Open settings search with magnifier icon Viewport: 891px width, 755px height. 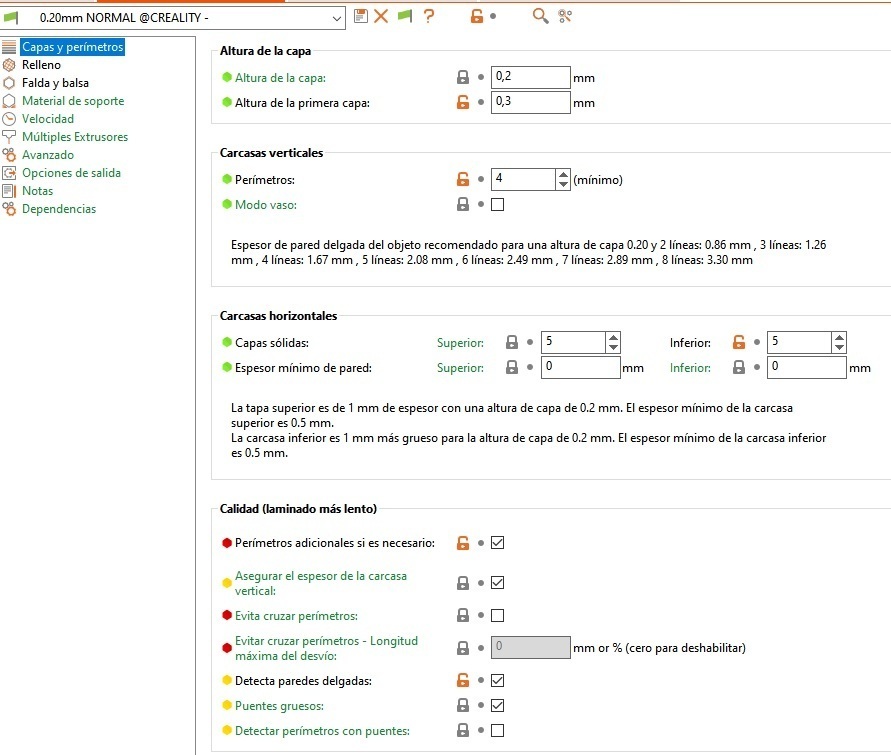coord(540,16)
